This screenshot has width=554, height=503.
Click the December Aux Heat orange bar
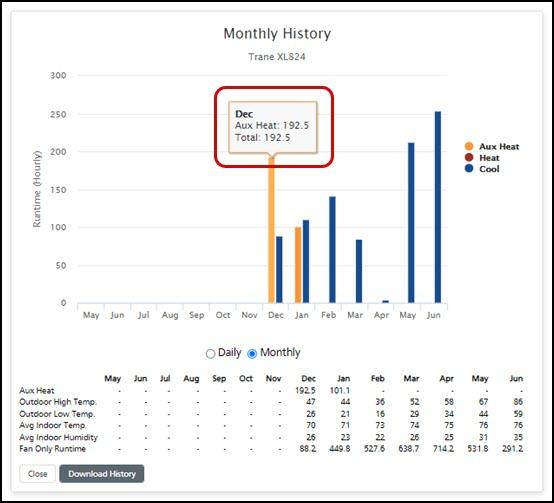[271, 230]
